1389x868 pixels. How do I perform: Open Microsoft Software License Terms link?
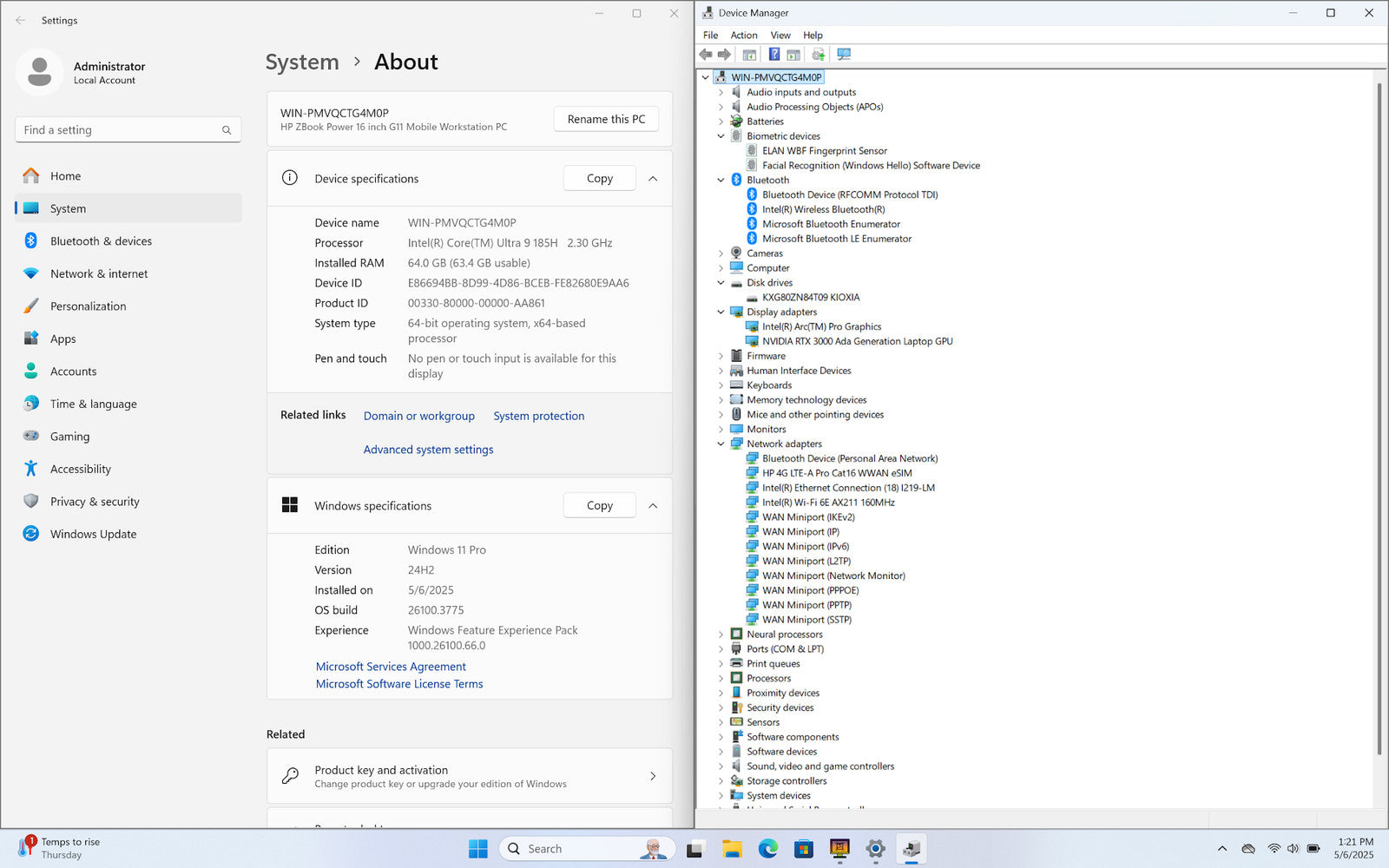pyautogui.click(x=399, y=684)
